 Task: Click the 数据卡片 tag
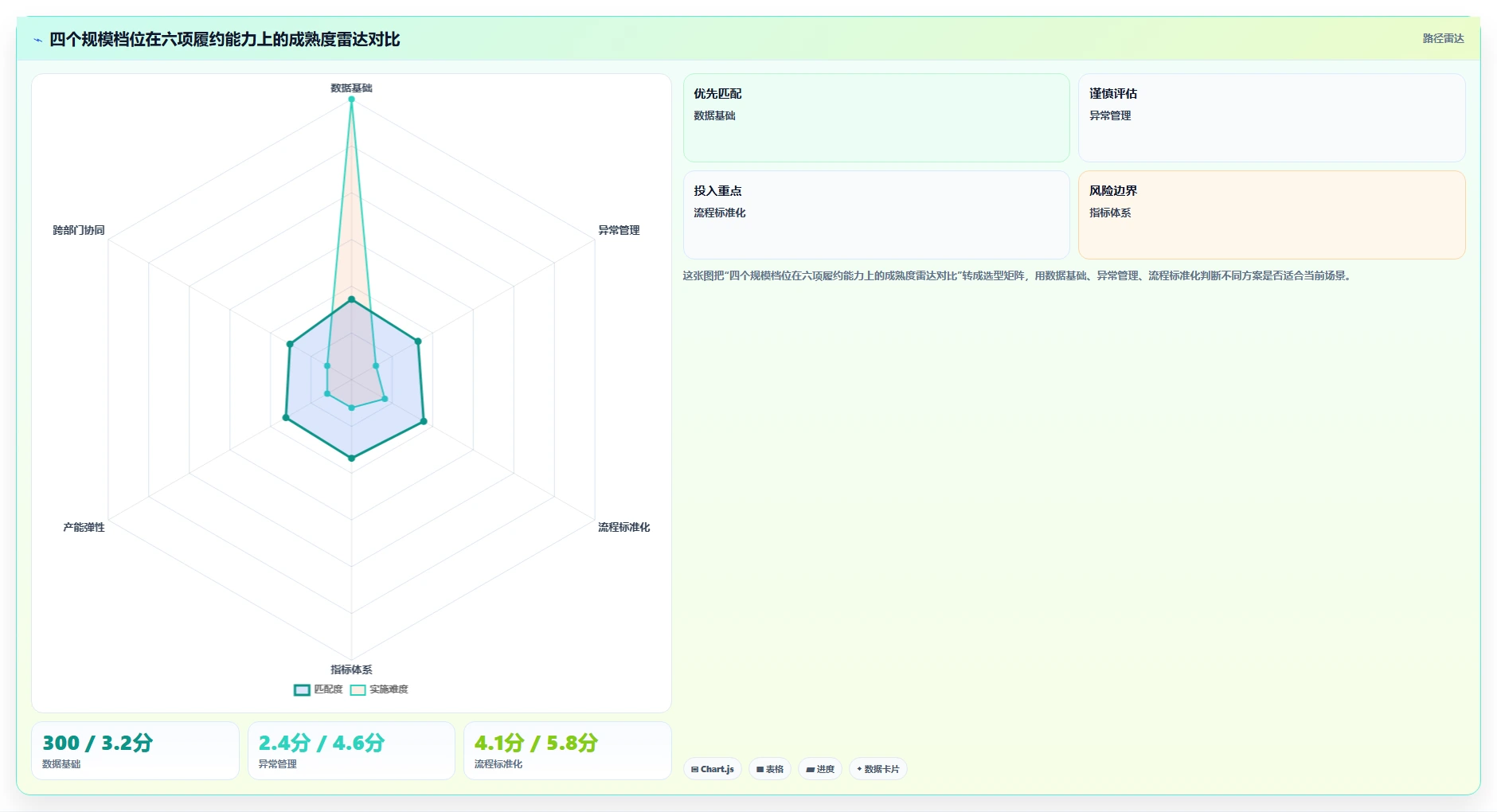tap(878, 769)
